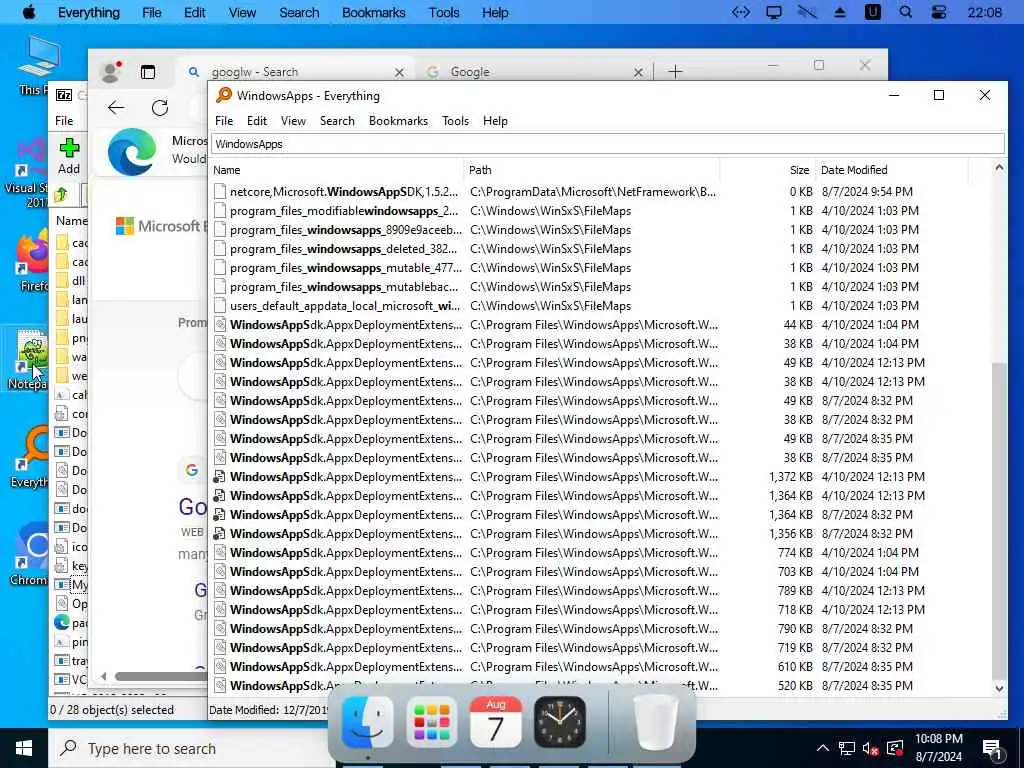Click the display icon in mac menu bar
1024x768 pixels.
point(774,12)
